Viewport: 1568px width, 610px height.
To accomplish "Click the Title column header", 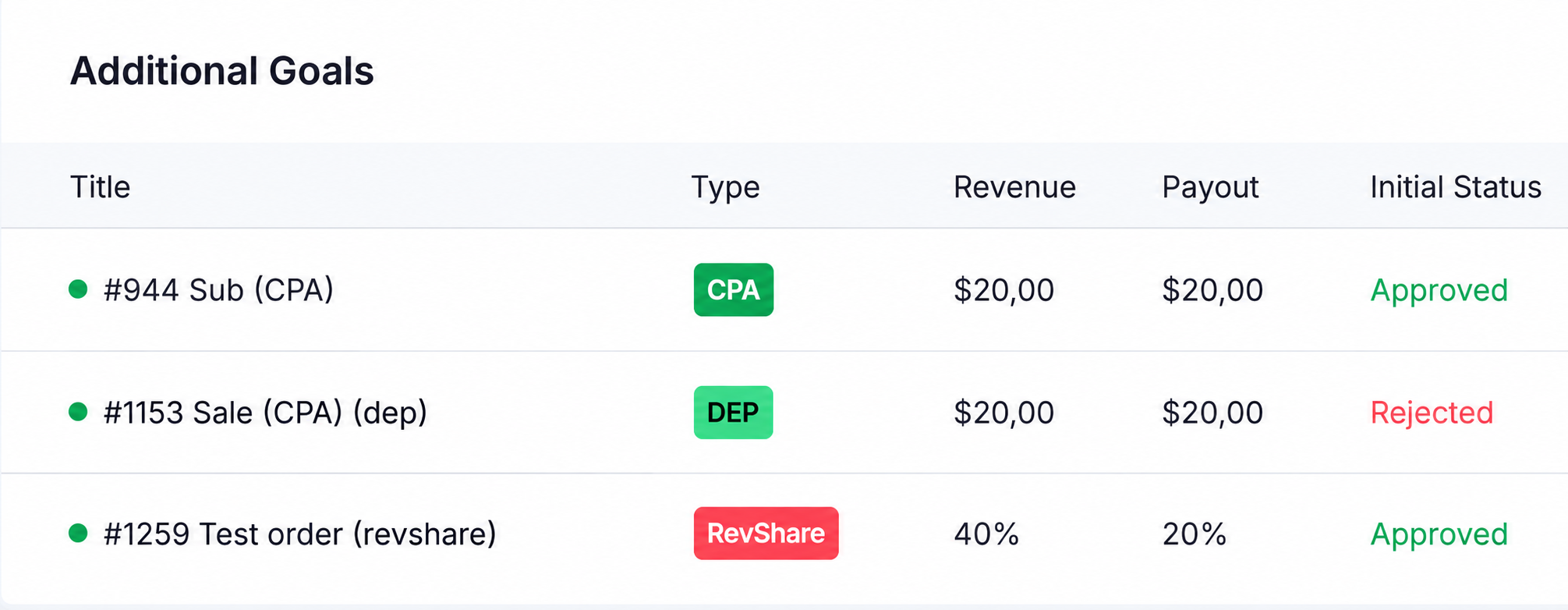I will pyautogui.click(x=101, y=187).
